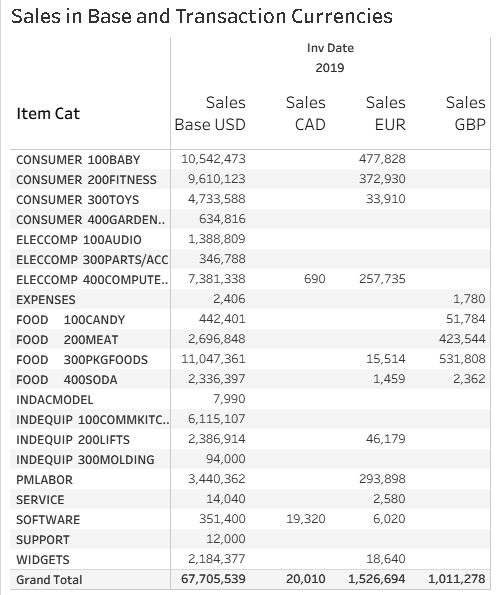498x595 pixels.
Task: Click the 257,735 EUR sales value
Action: coord(382,279)
